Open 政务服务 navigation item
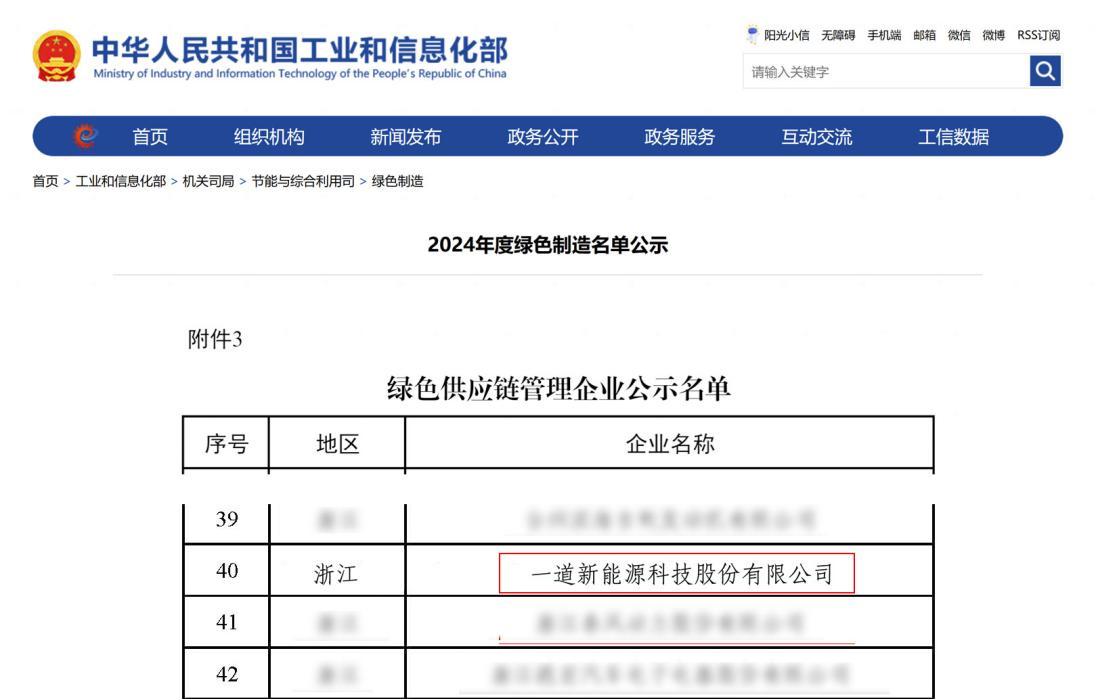 pos(679,137)
